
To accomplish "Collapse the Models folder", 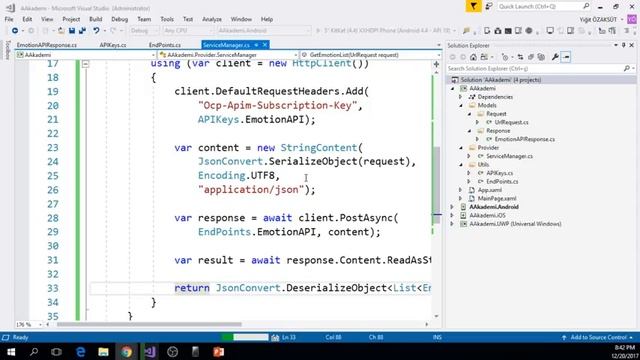I will click(461, 105).
